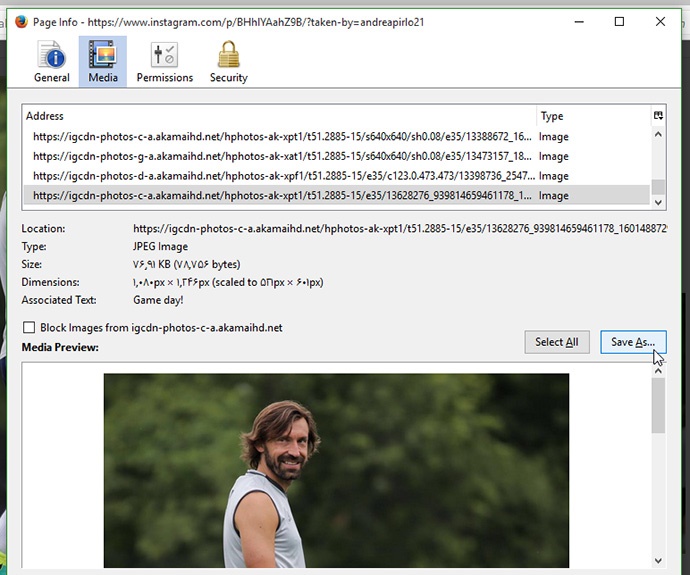Open the column picker icon beside Type
Viewport: 690px width, 575px height.
(658, 116)
